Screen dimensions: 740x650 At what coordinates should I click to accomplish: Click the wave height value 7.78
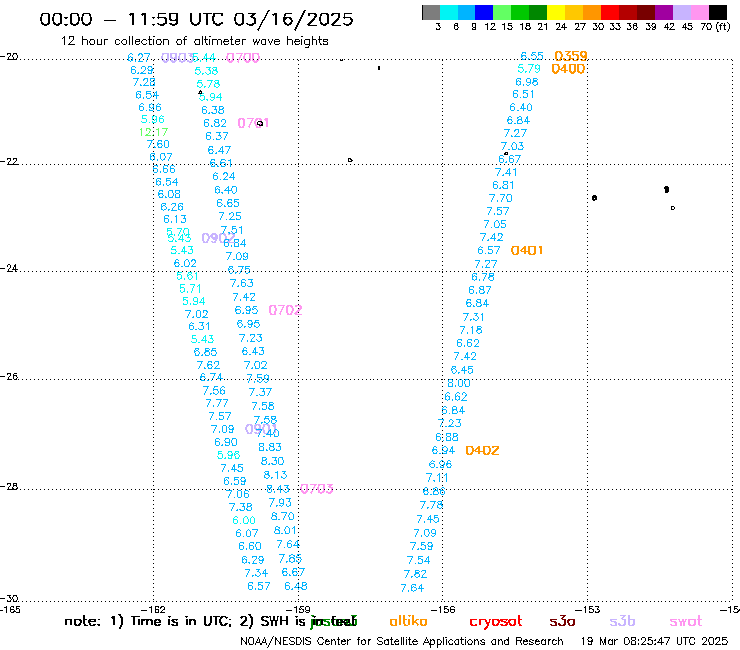[x=431, y=505]
